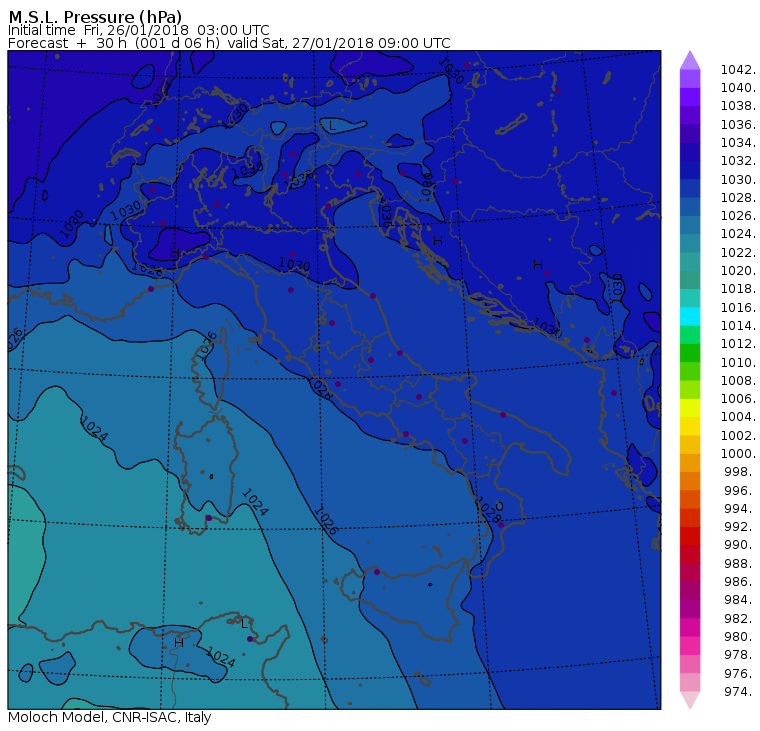Click the 1030. legend label

pos(738,179)
